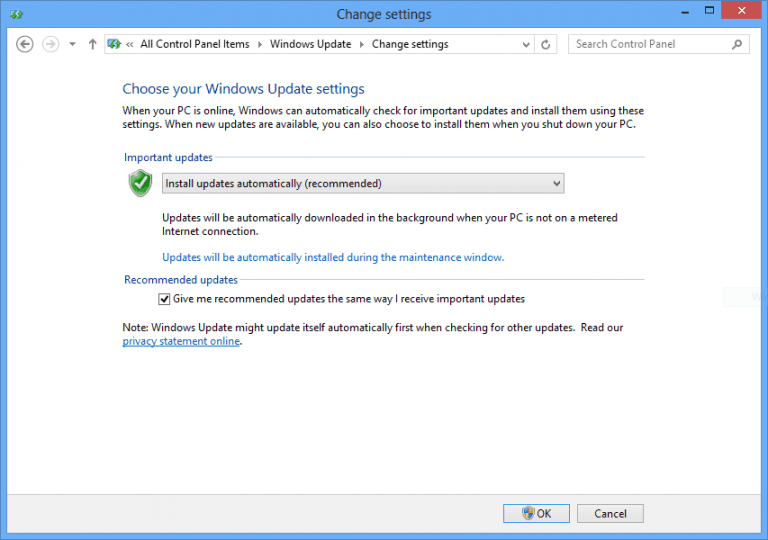This screenshot has height=540, width=768.
Task: Click the Recommended updates section label
Action: (x=181, y=280)
